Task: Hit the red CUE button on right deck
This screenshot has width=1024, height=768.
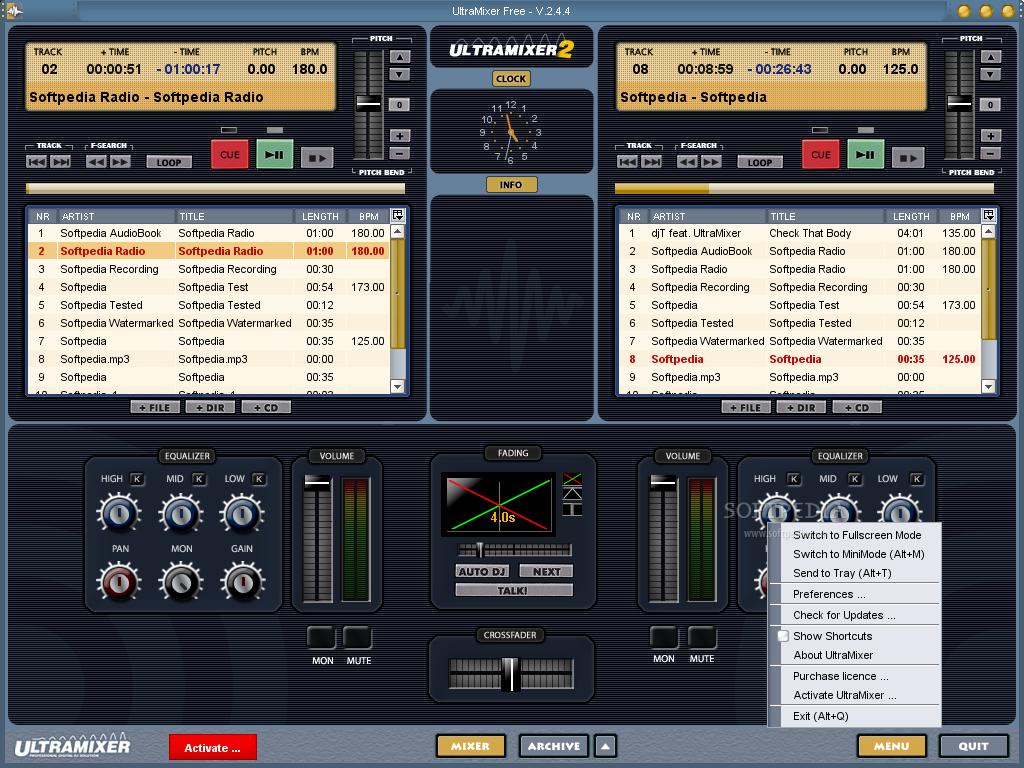Action: pos(821,155)
